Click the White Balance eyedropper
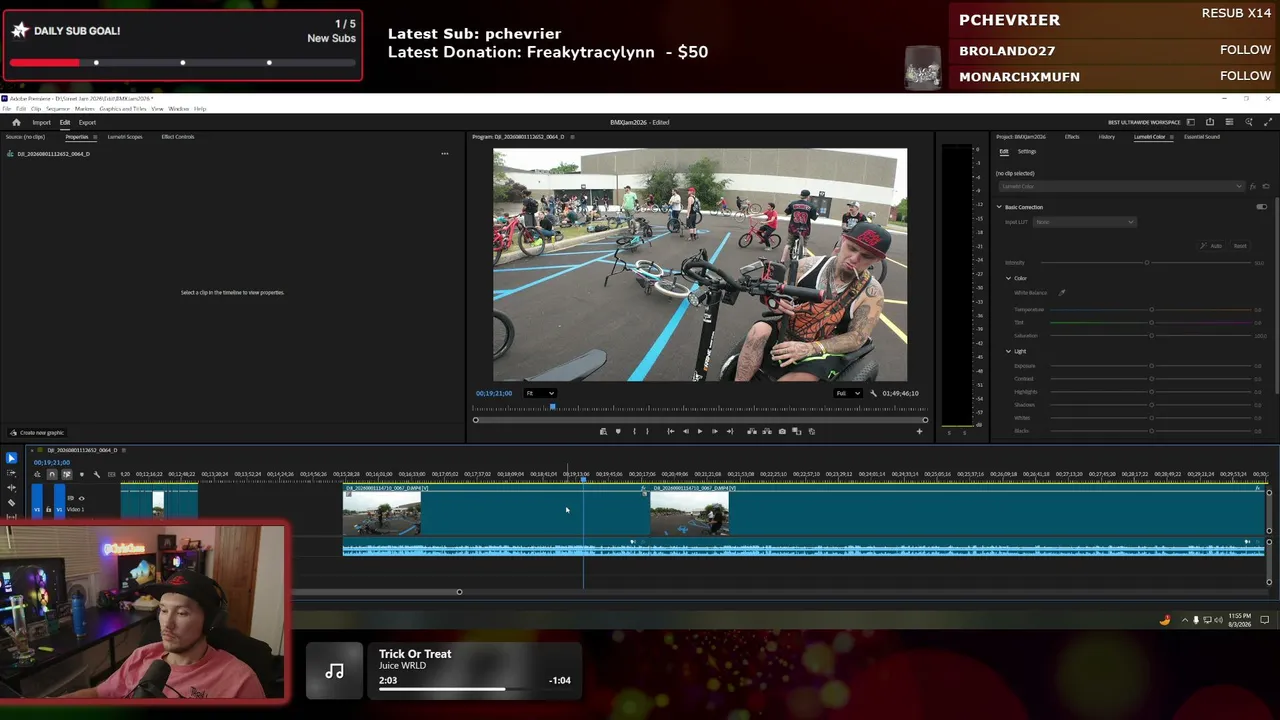This screenshot has height=720, width=1280. (1062, 293)
